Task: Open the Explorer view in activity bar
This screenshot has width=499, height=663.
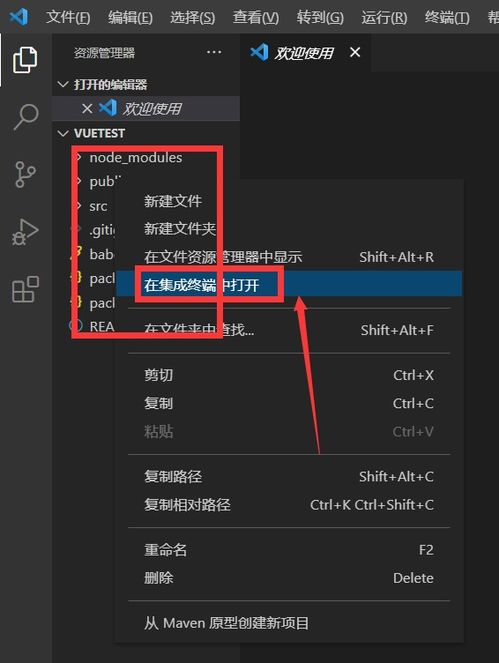Action: pyautogui.click(x=25, y=60)
